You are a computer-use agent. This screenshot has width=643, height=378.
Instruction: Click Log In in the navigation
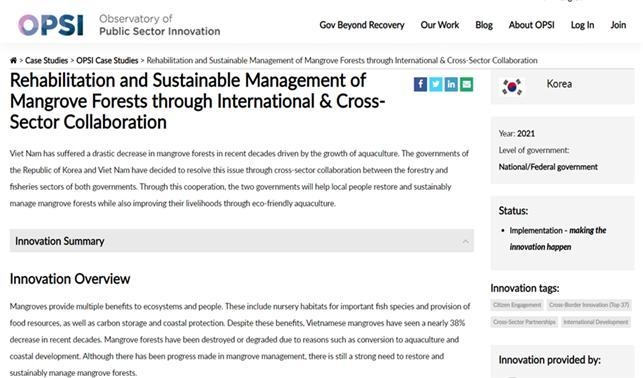(582, 25)
